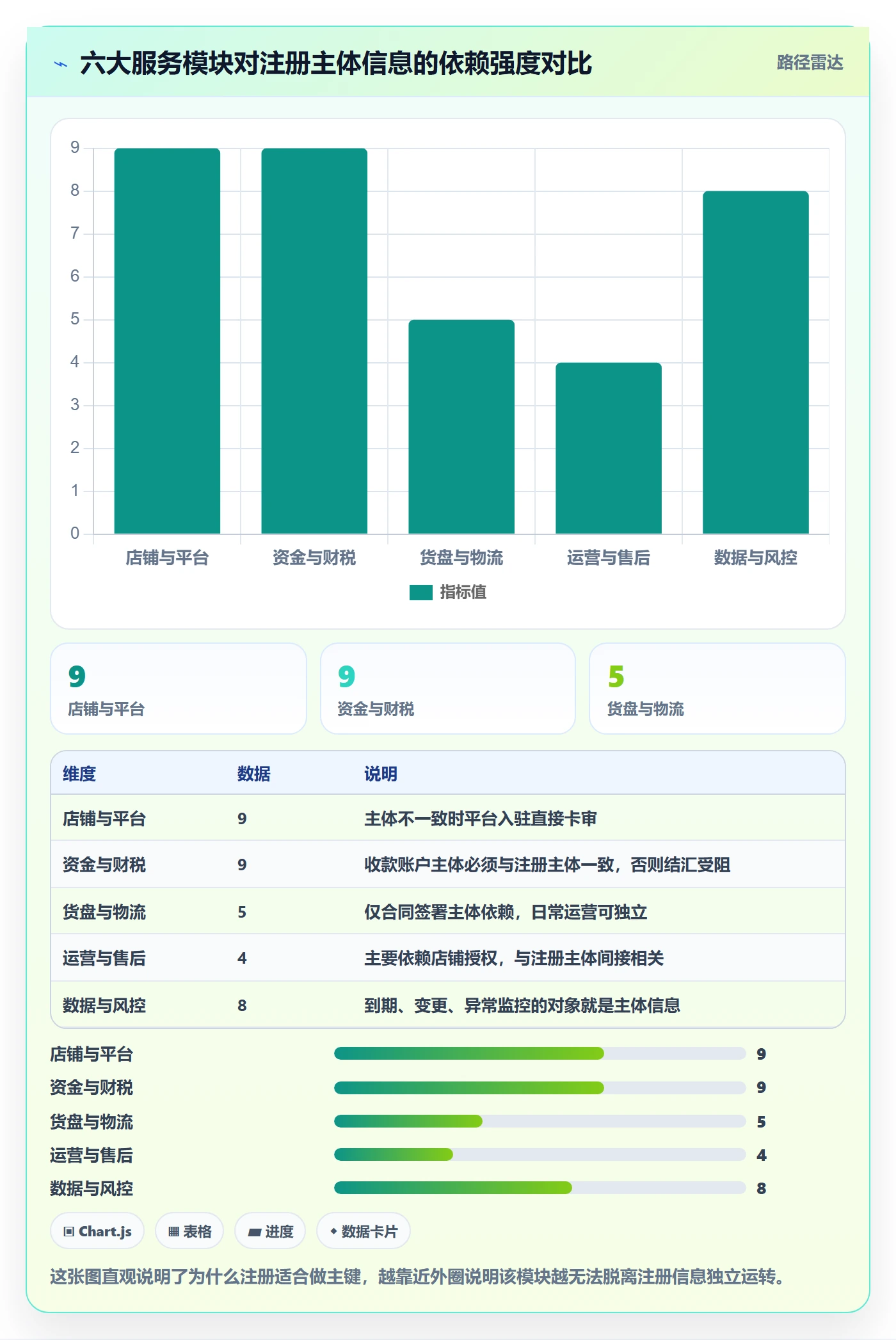Viewport: 896px width, 1340px height.
Task: Click the 货盘与物流 progress bar
Action: coord(540,1121)
